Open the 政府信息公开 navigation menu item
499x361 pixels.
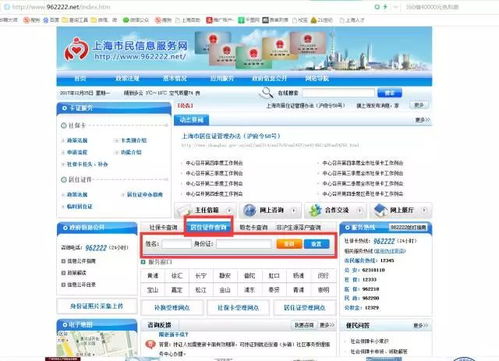click(x=269, y=78)
